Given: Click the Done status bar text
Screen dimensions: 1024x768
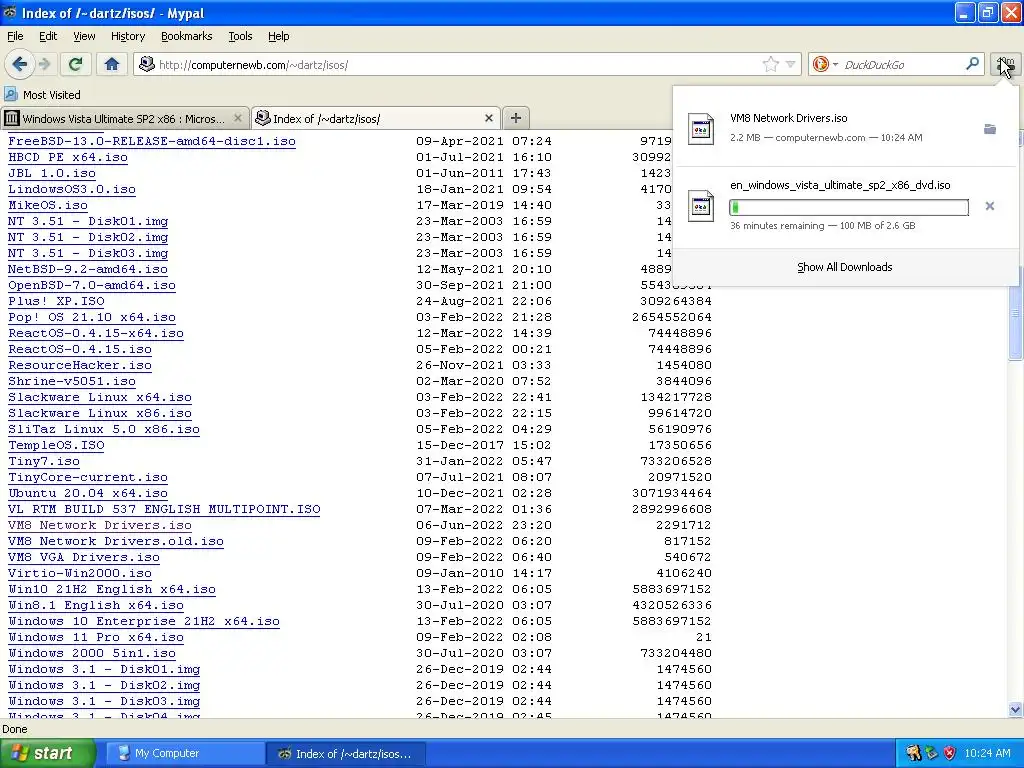Looking at the screenshot, I should pos(14,729).
